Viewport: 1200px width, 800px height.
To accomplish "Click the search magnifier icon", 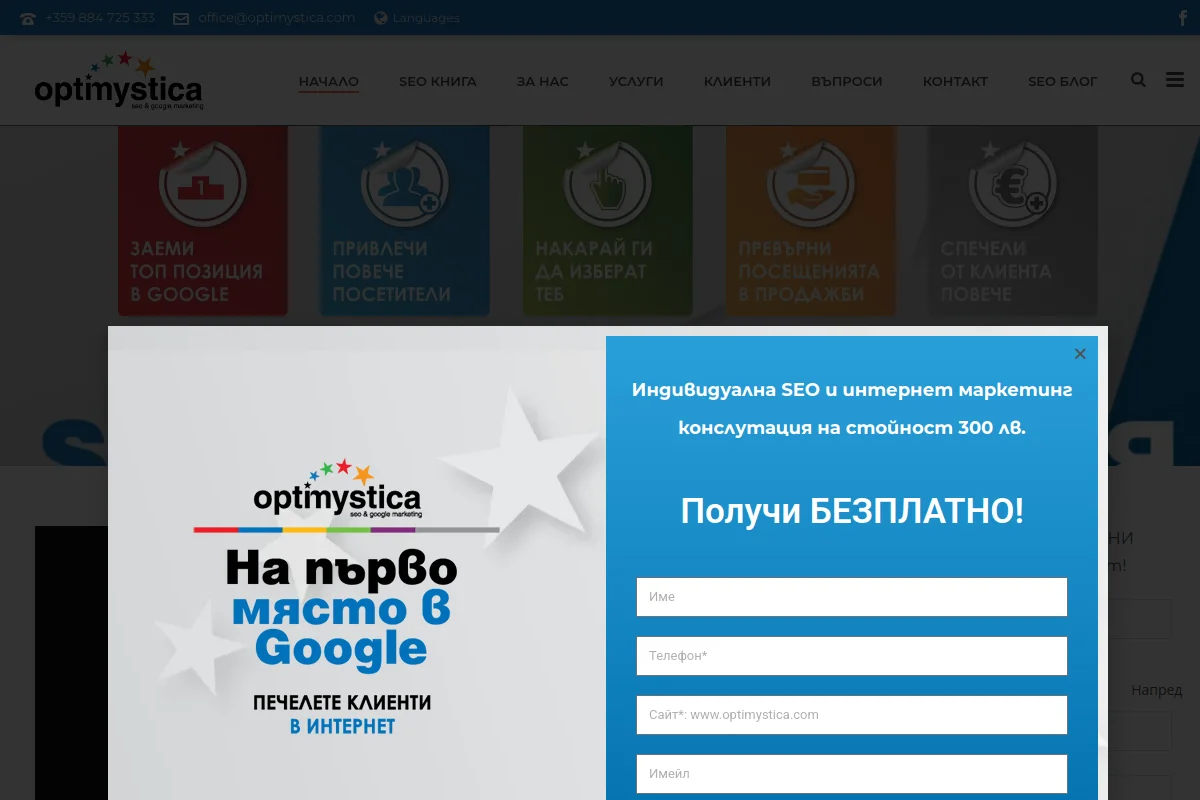I will coord(1138,80).
